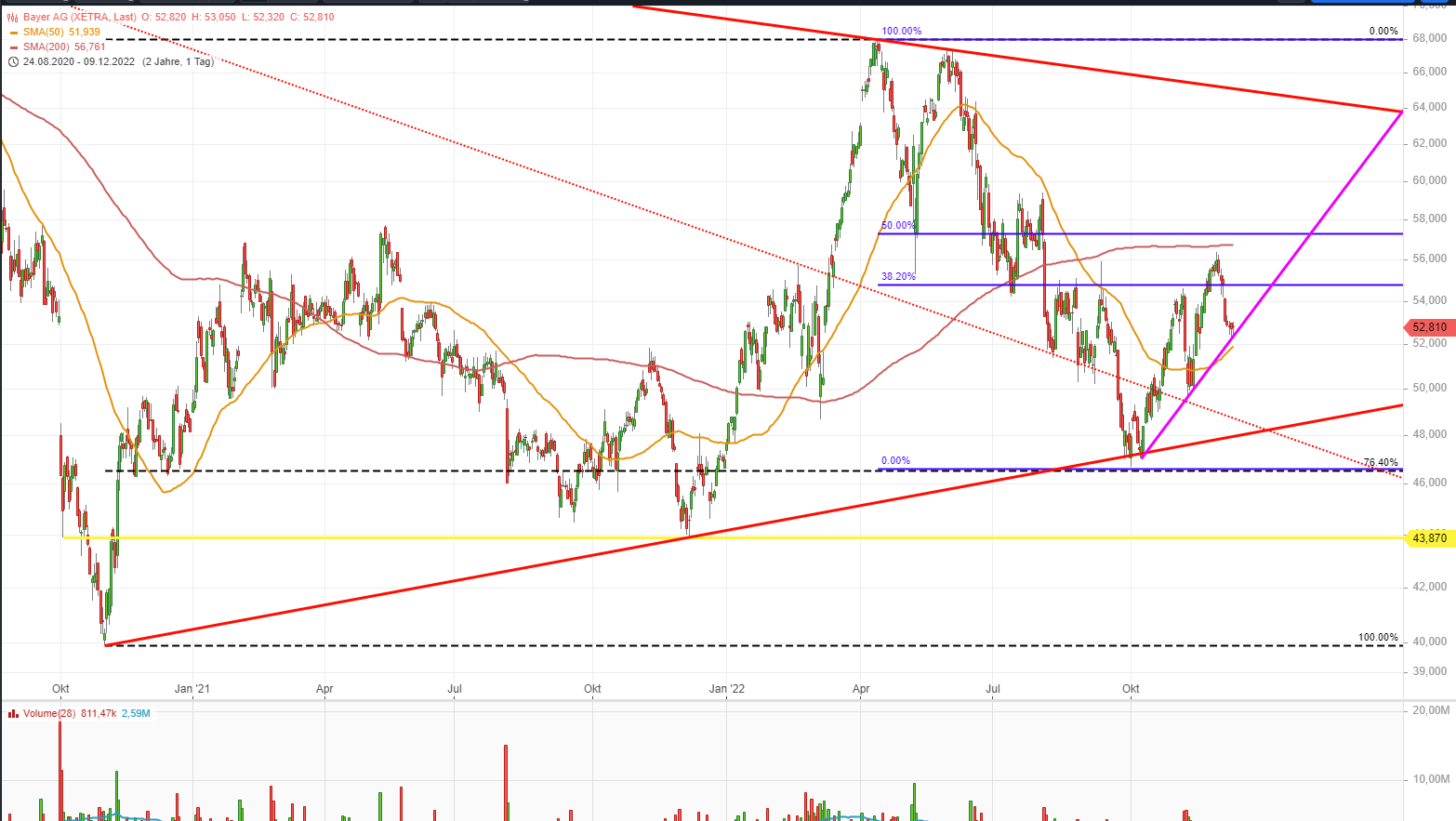Screen dimensions: 1456x821
Task: Select the Volume(28) indicator label
Action: point(50,713)
